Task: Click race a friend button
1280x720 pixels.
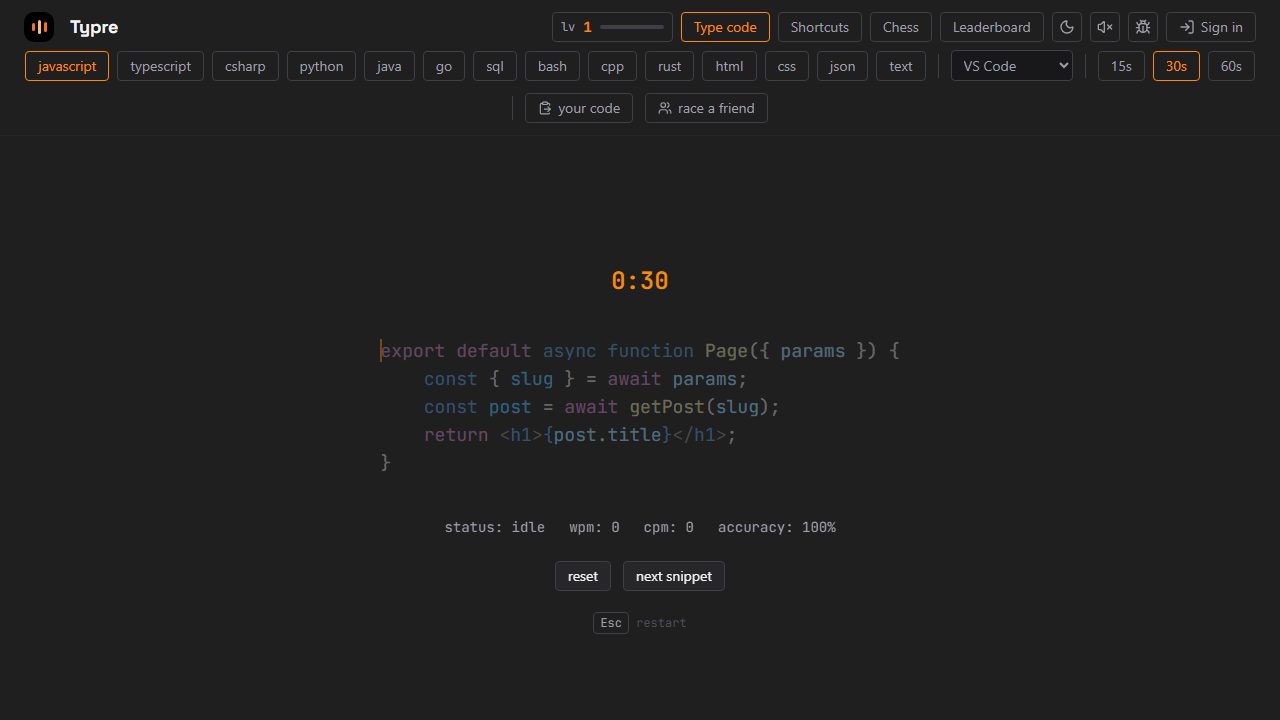Action: [x=706, y=108]
